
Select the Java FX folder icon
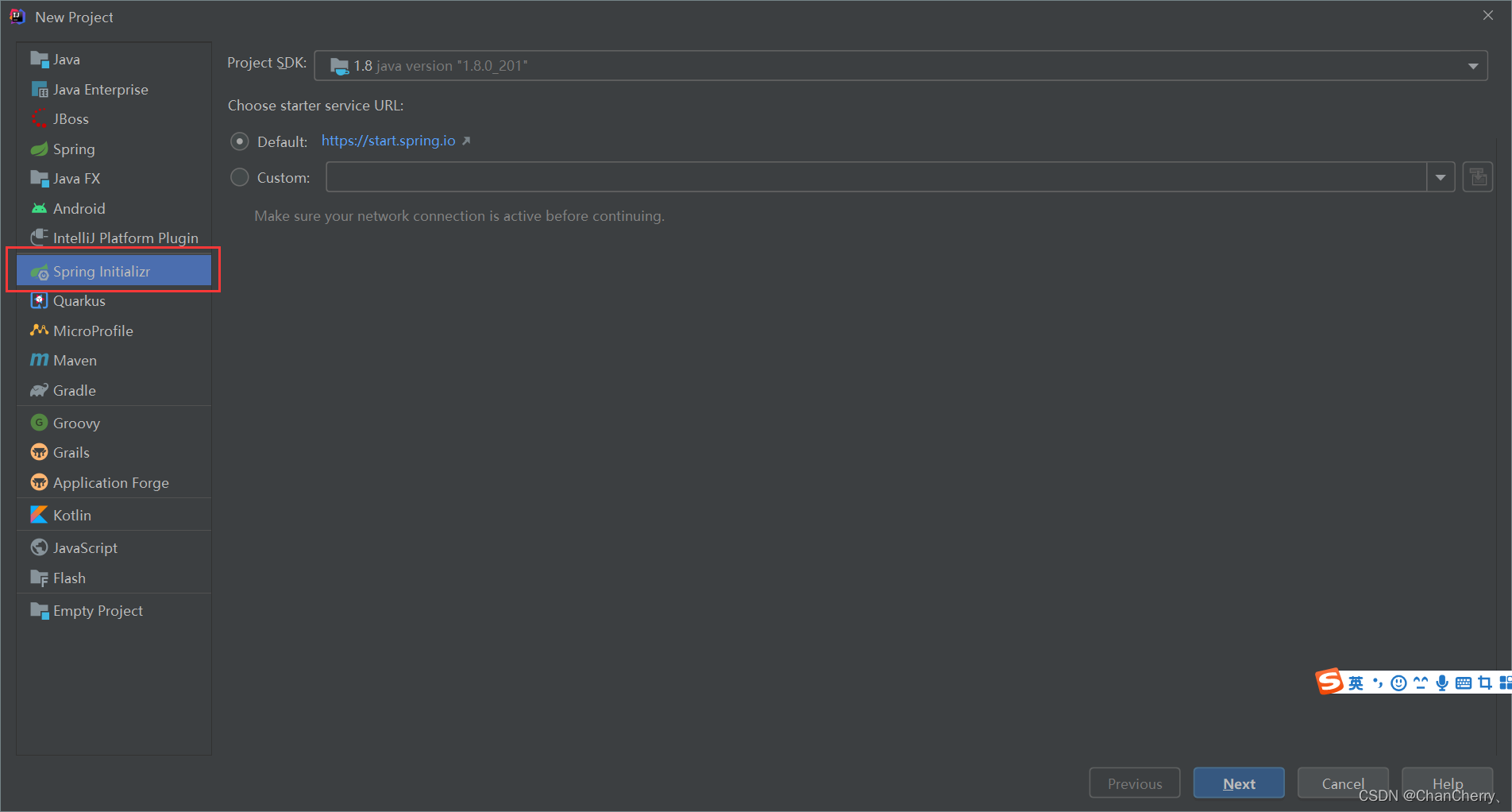39,179
